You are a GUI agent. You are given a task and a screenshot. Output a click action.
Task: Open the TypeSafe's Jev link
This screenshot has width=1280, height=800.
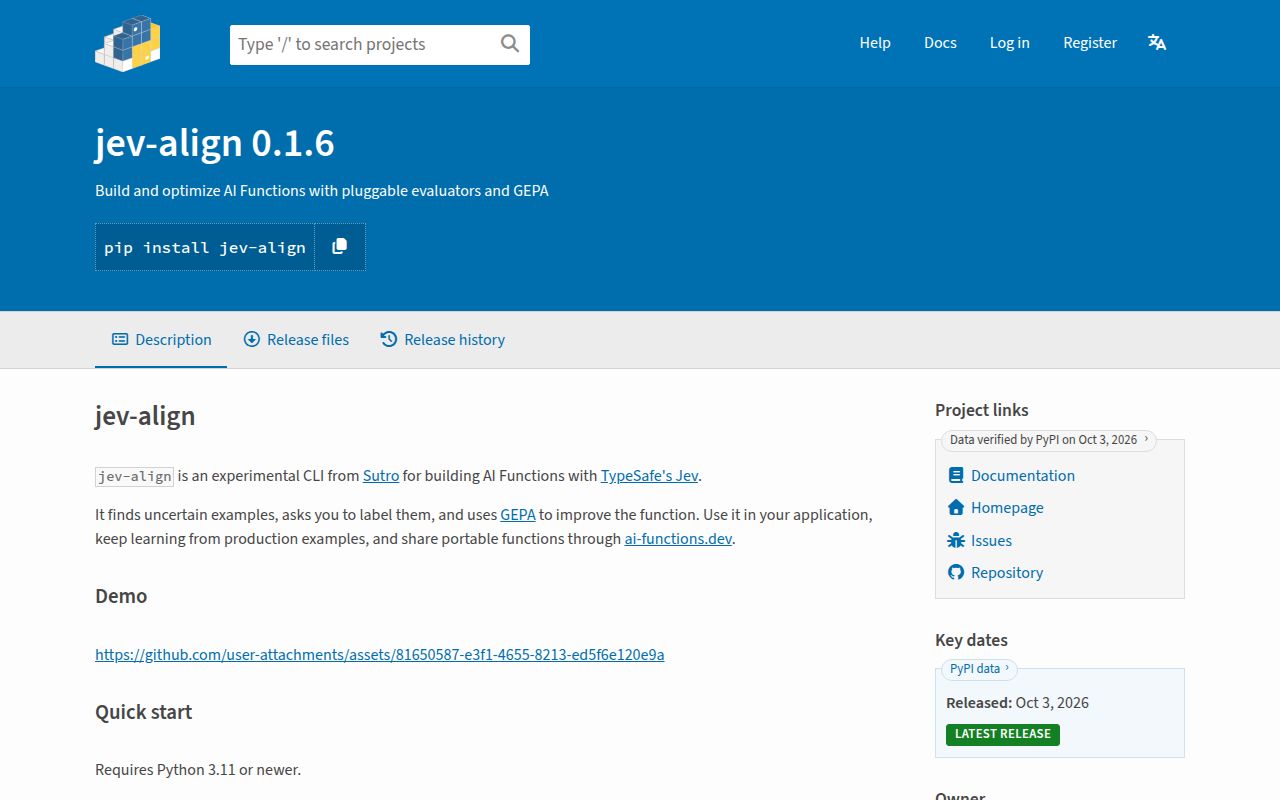[x=649, y=476]
